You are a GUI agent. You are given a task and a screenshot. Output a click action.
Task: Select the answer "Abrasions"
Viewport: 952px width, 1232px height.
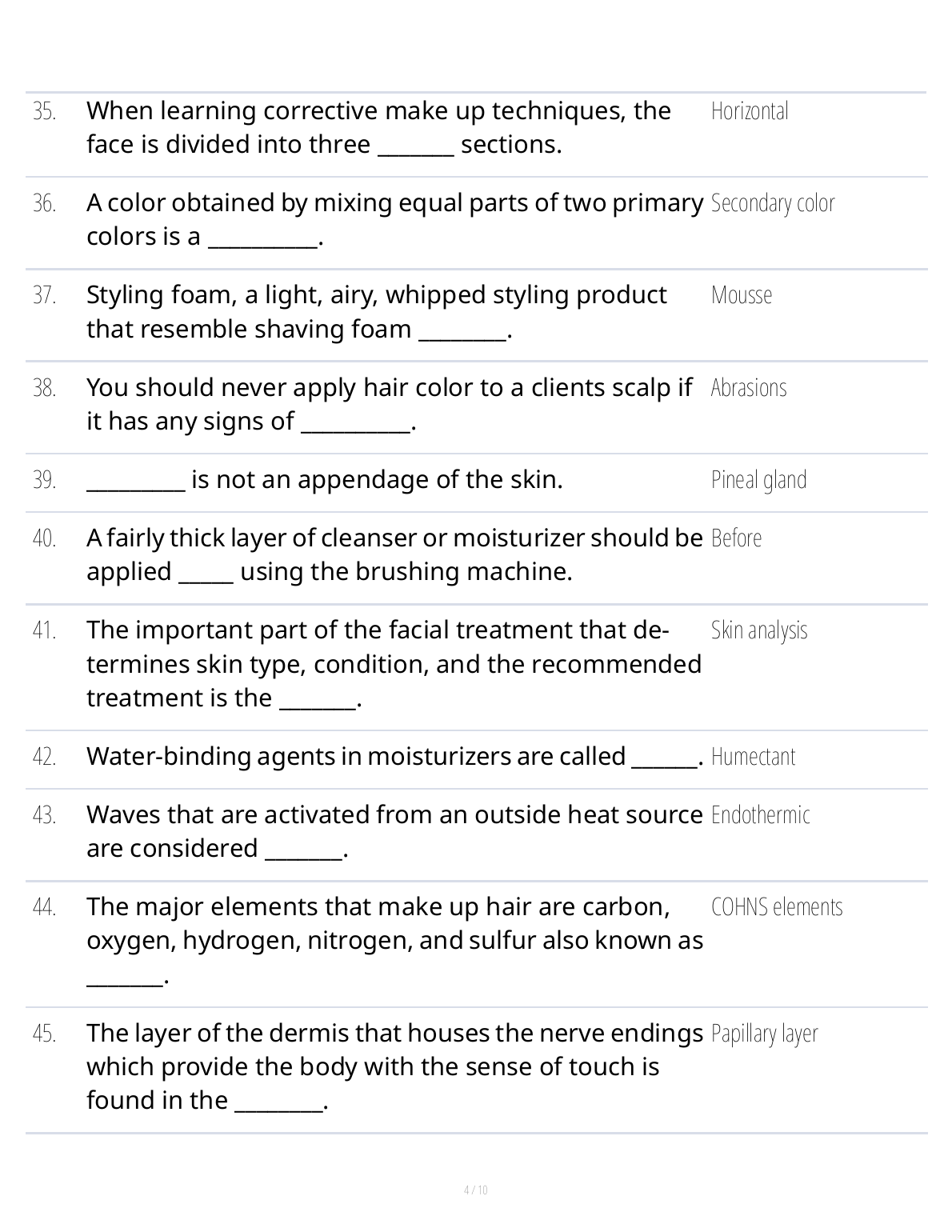749,388
